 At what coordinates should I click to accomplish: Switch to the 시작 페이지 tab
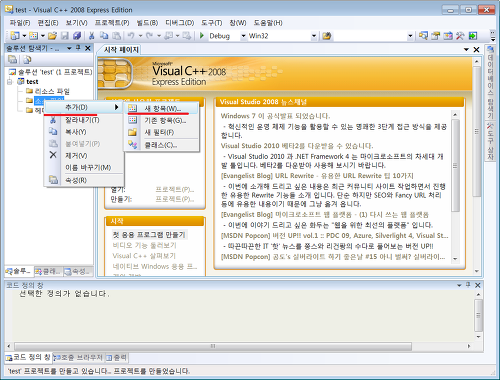click(121, 50)
